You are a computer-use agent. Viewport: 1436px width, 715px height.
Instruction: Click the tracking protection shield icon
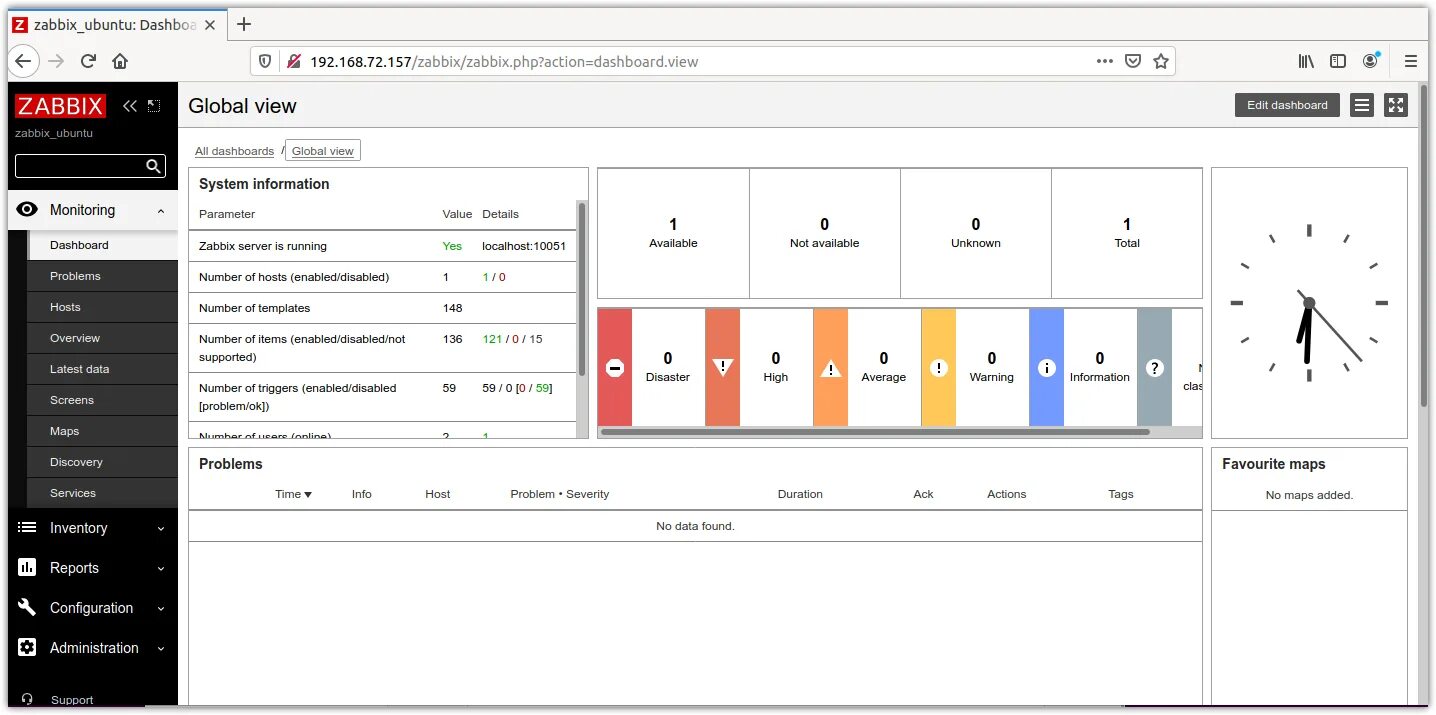click(x=265, y=61)
